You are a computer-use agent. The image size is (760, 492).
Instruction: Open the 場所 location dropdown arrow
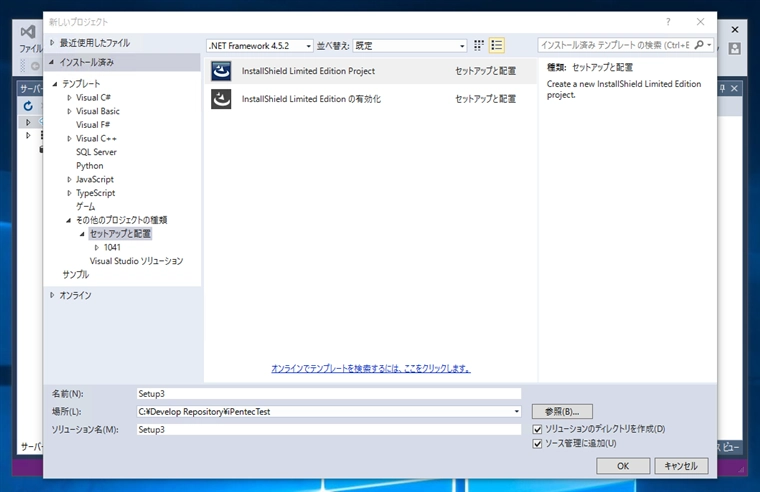click(x=517, y=412)
